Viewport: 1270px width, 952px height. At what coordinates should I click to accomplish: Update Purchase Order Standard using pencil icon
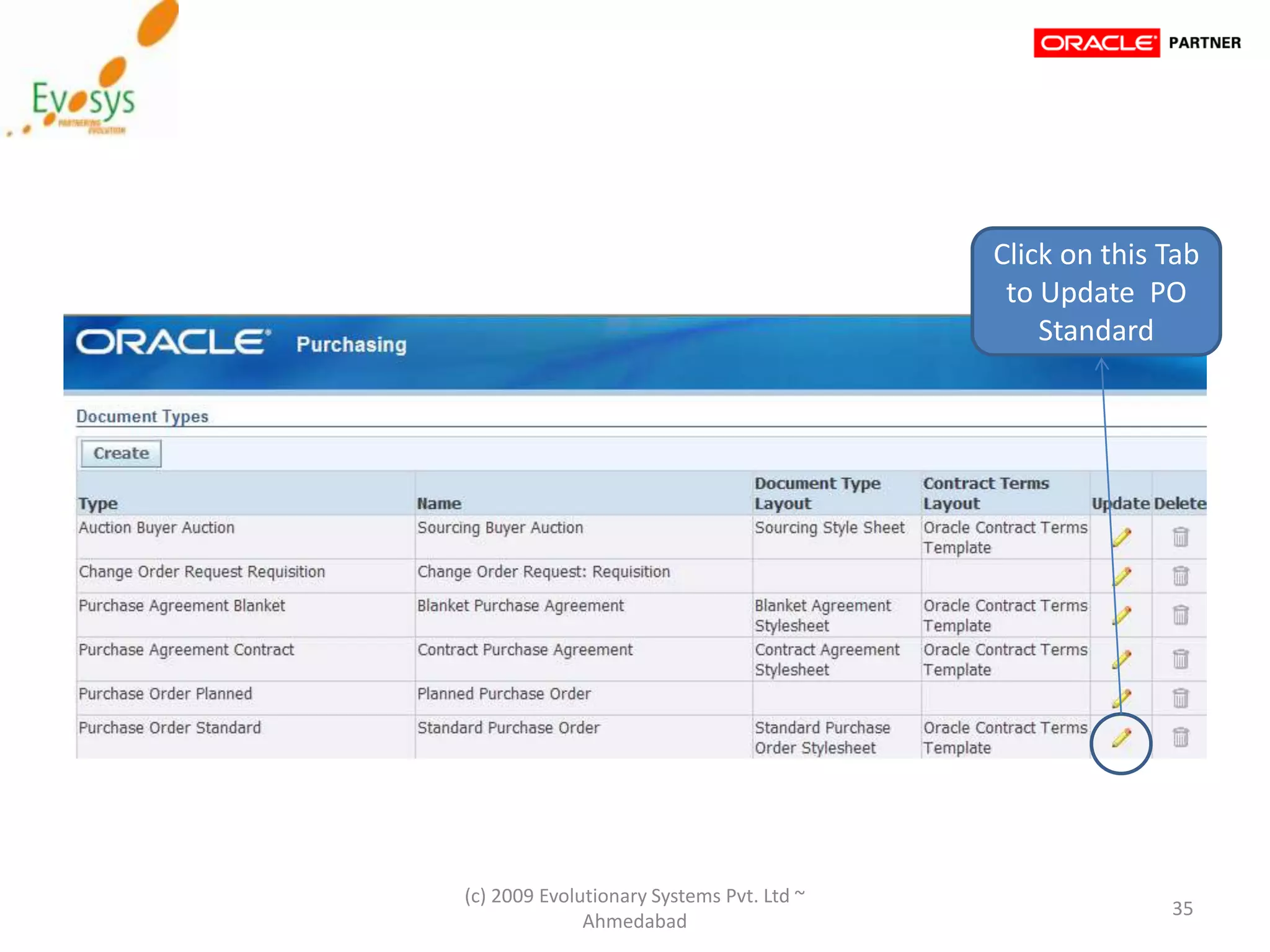(1121, 737)
